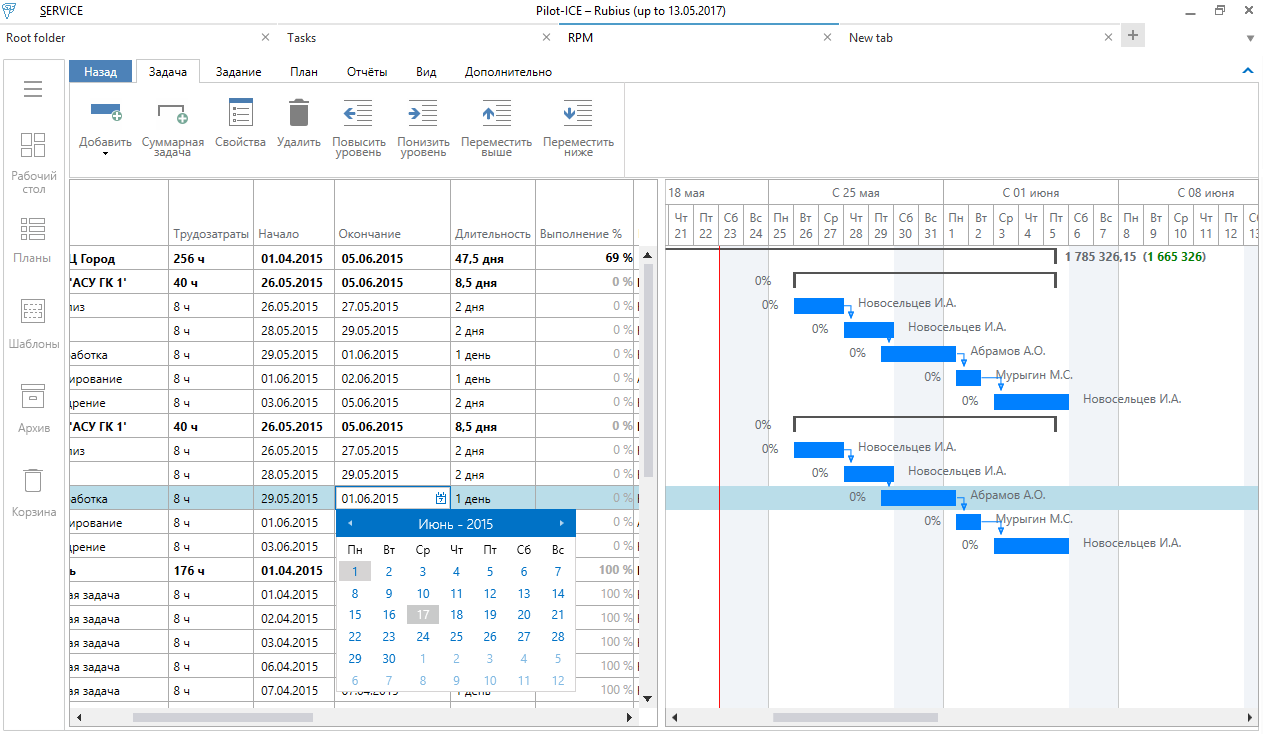Click Переместить выше icon

click(x=496, y=112)
